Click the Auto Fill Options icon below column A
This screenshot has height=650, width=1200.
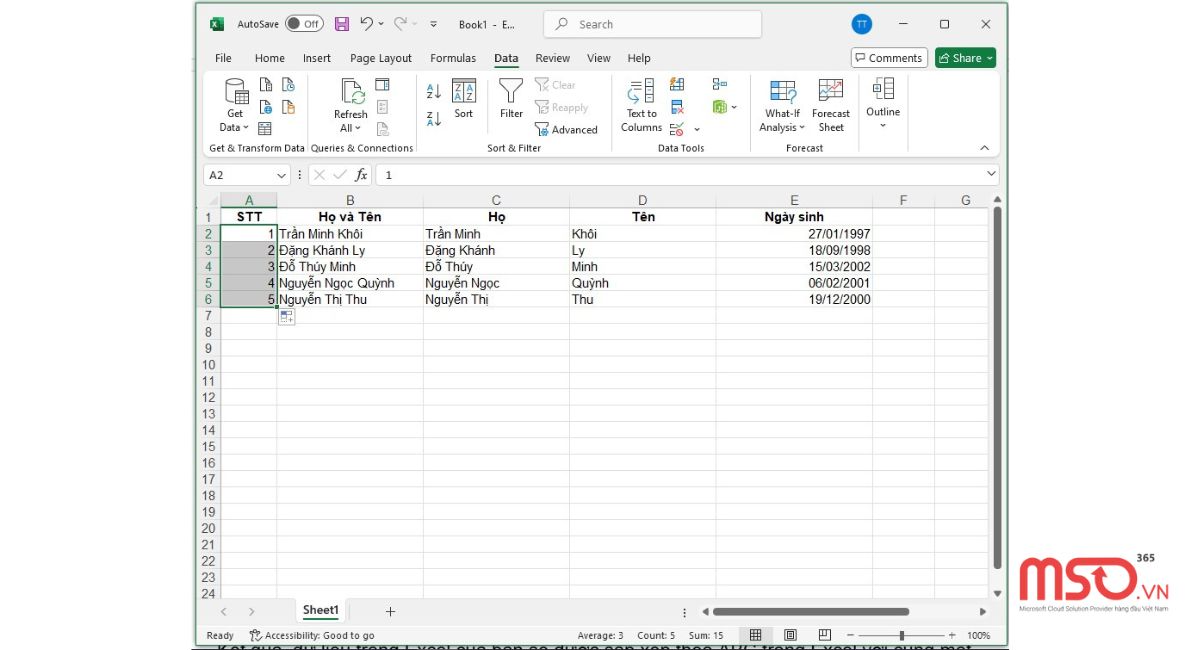[x=286, y=317]
